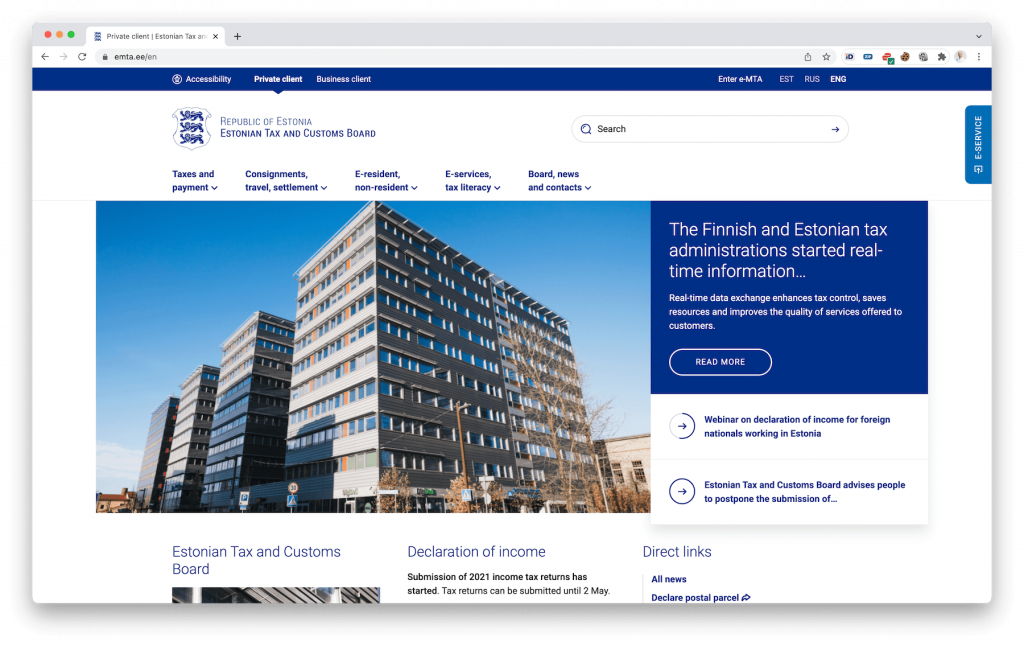
Task: Expand the Taxes and payment menu
Action: click(194, 181)
